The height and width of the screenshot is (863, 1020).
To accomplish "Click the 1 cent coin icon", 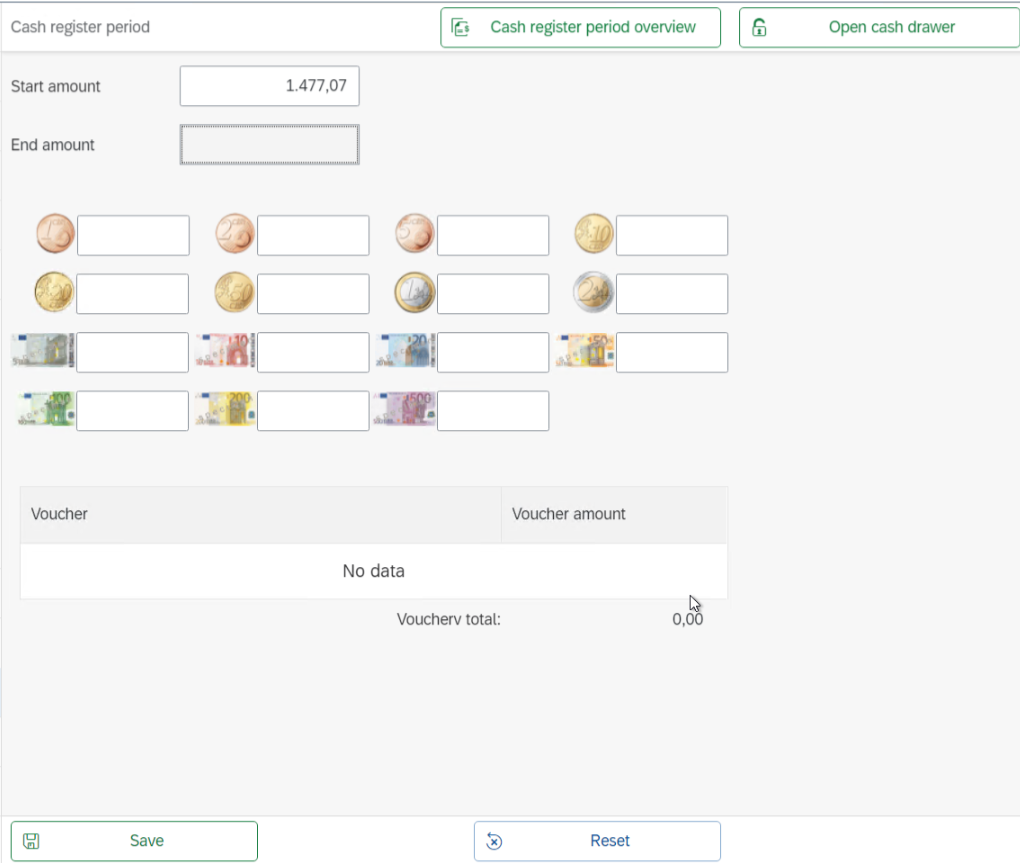I will pos(55,235).
